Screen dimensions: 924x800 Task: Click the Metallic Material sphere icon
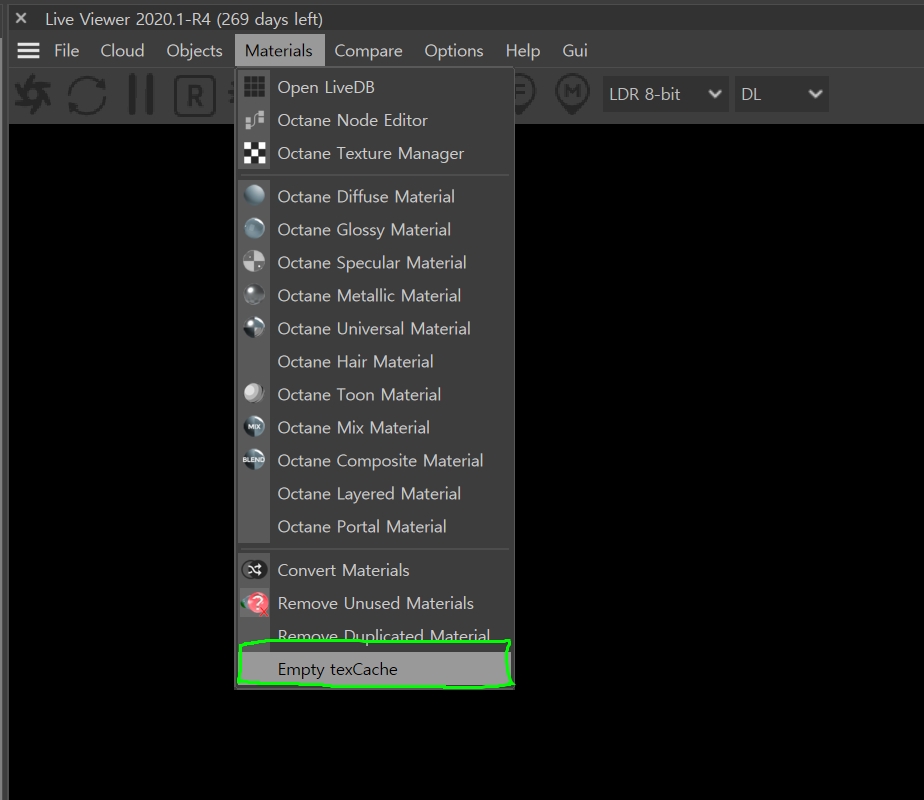(255, 295)
